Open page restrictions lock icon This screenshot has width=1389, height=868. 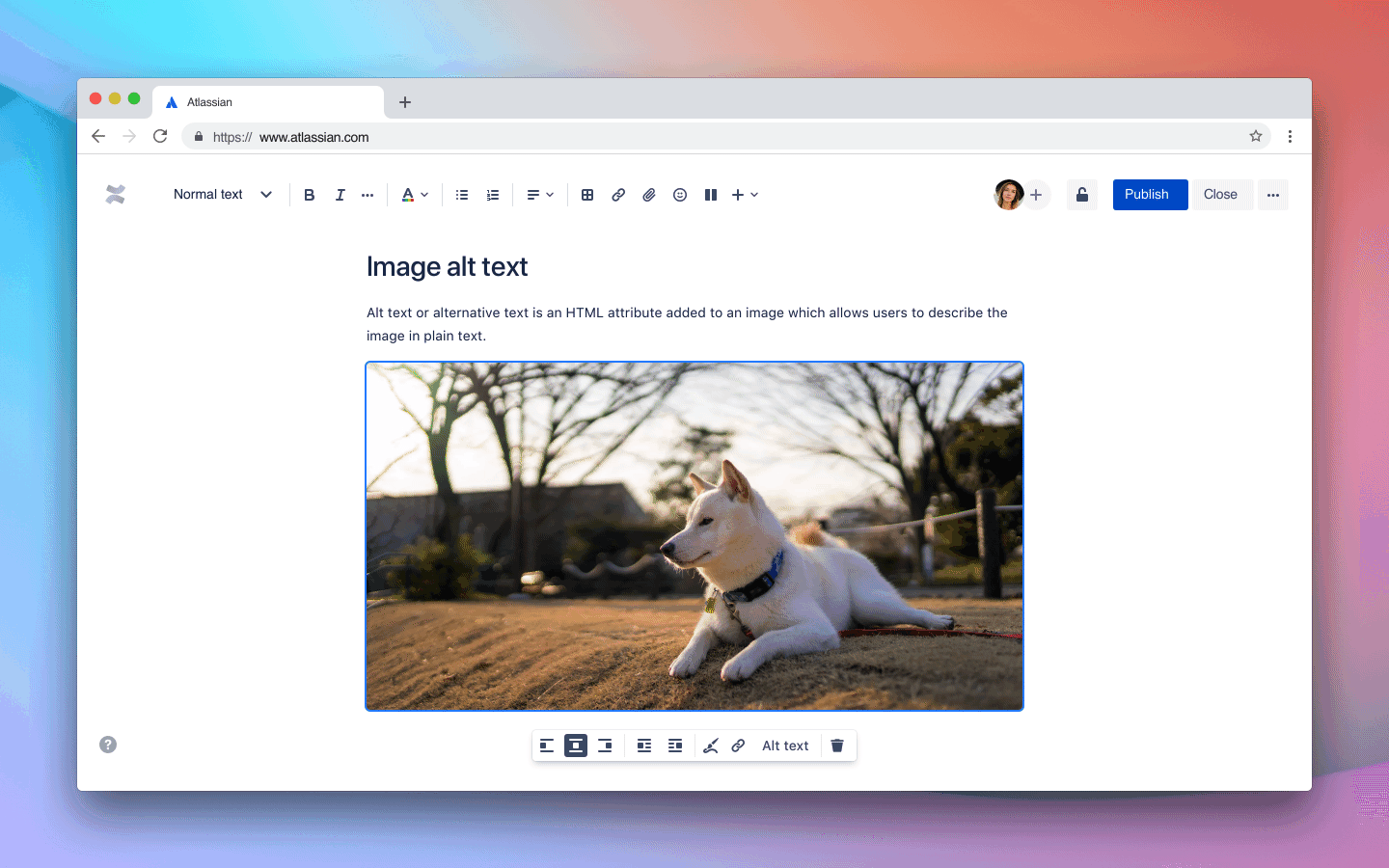pyautogui.click(x=1082, y=195)
